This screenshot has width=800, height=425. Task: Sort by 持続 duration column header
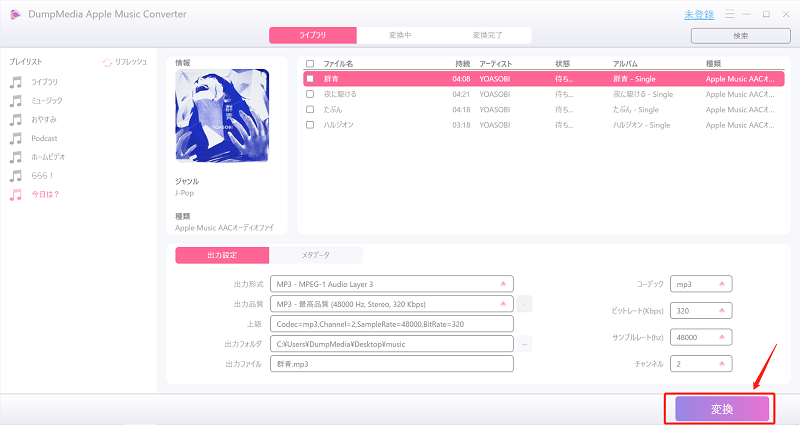click(463, 64)
